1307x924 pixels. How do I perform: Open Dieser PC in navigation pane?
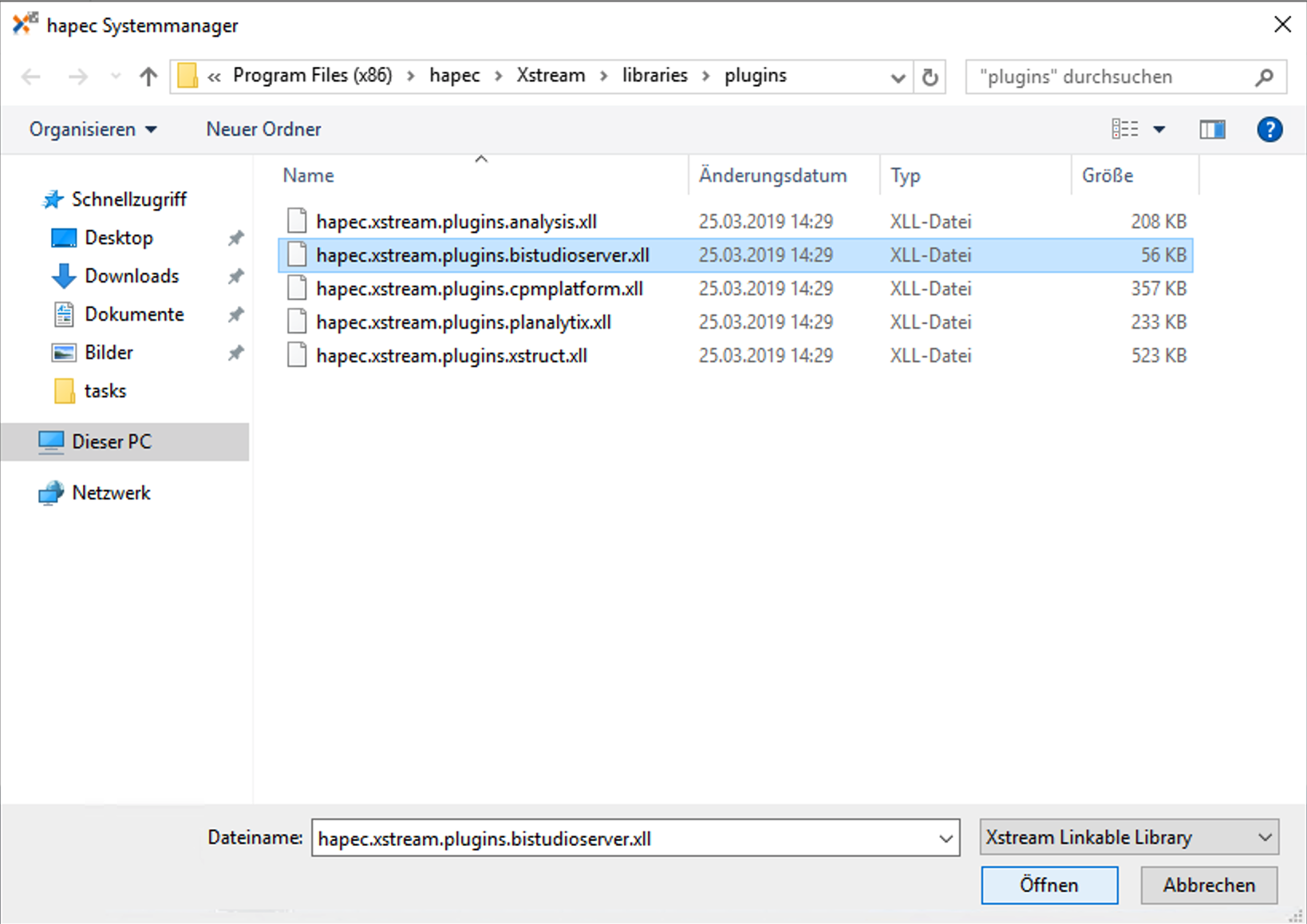click(112, 442)
